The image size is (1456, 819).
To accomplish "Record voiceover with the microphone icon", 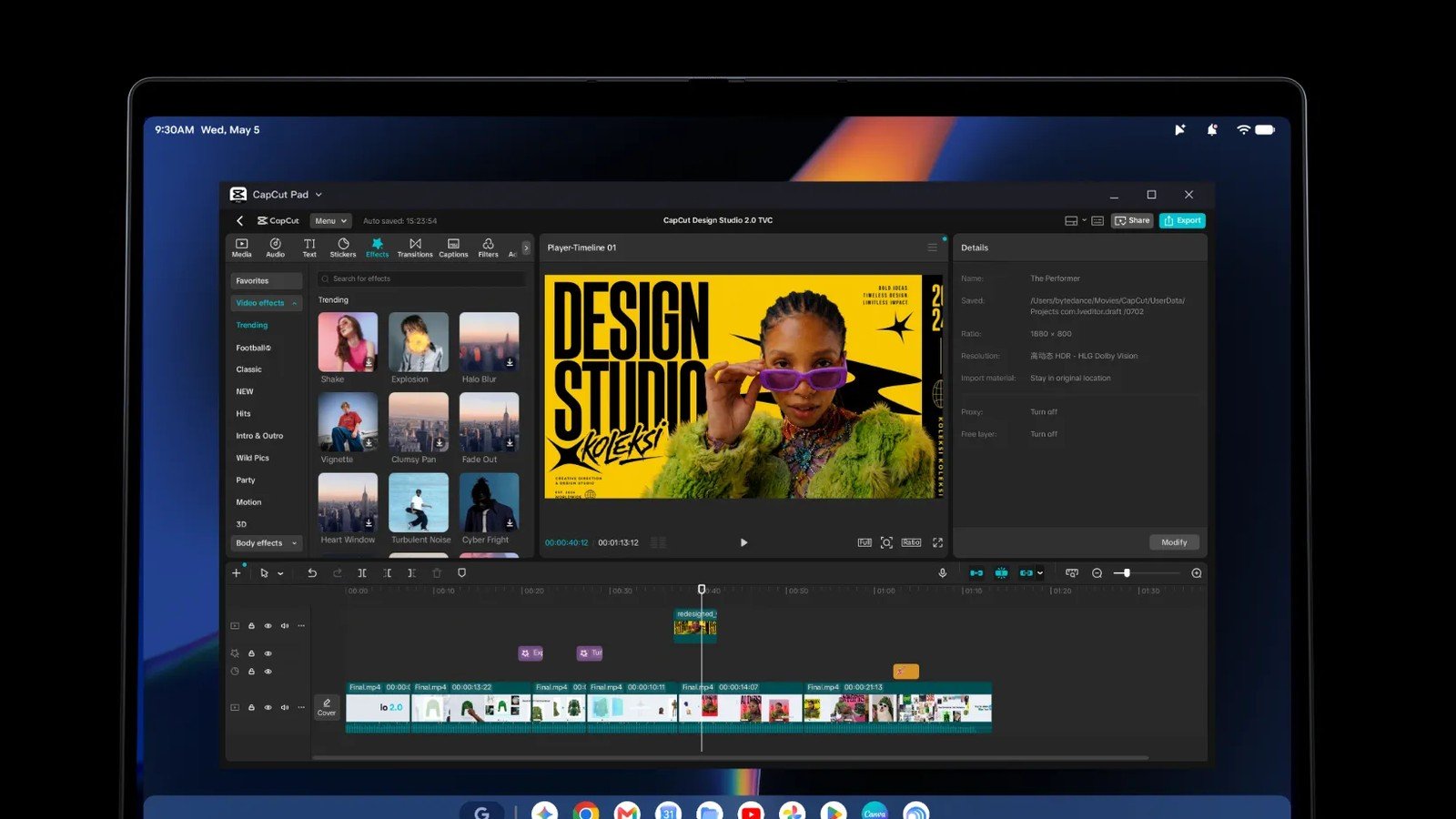I will 943,573.
